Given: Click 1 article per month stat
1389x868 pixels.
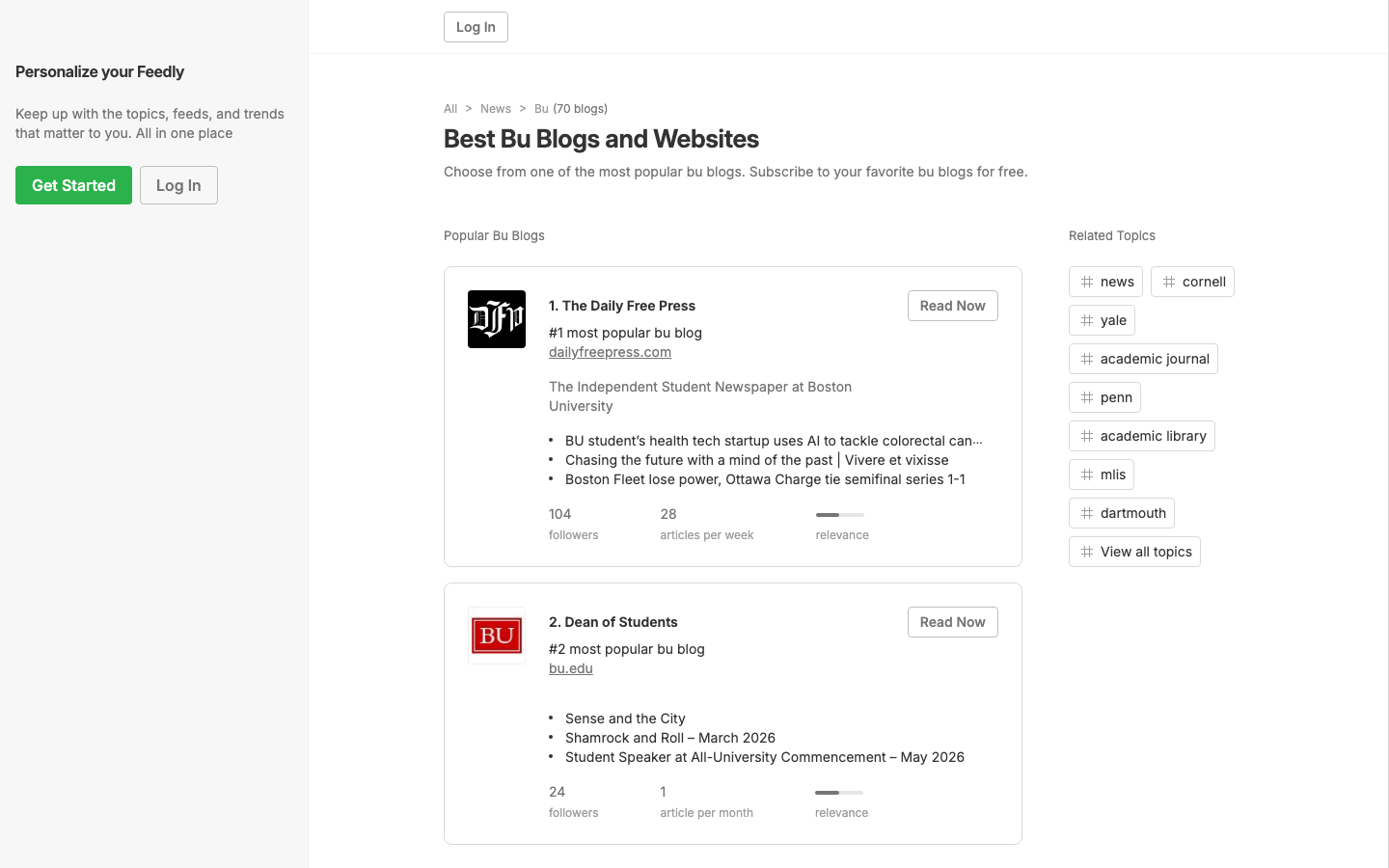Looking at the screenshot, I should point(706,801).
